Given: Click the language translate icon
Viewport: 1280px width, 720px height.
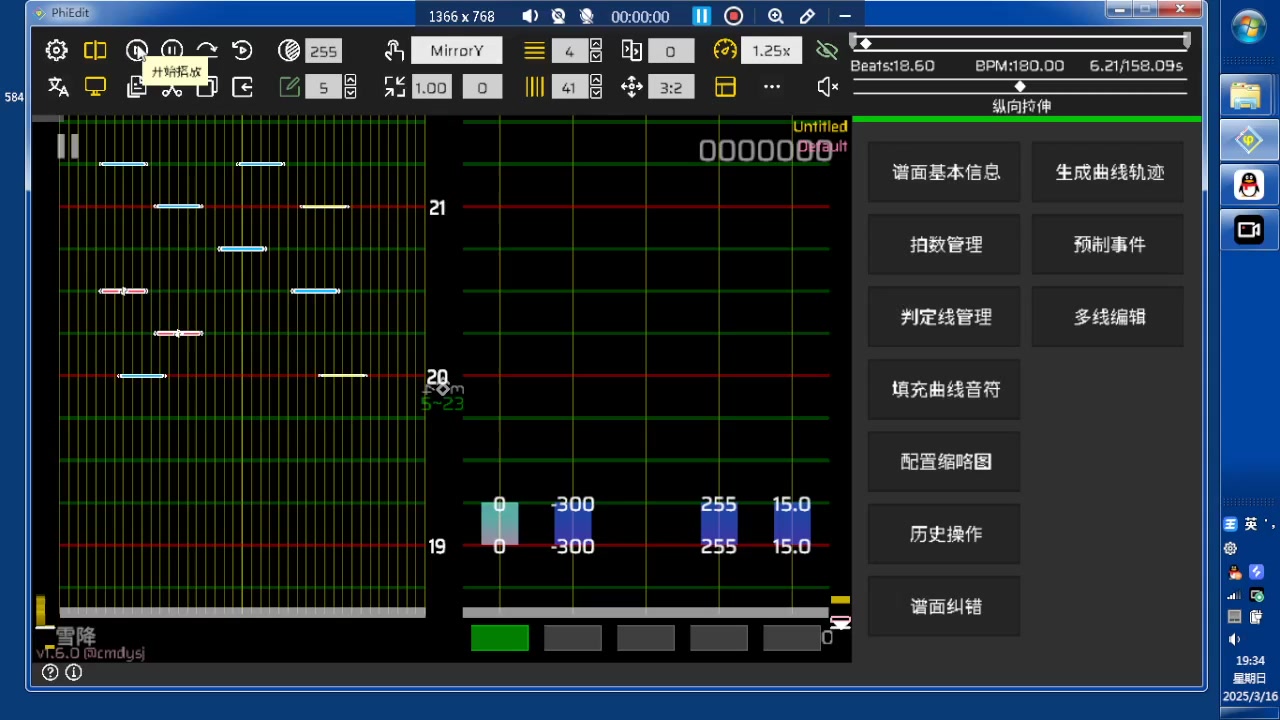Looking at the screenshot, I should [x=58, y=88].
